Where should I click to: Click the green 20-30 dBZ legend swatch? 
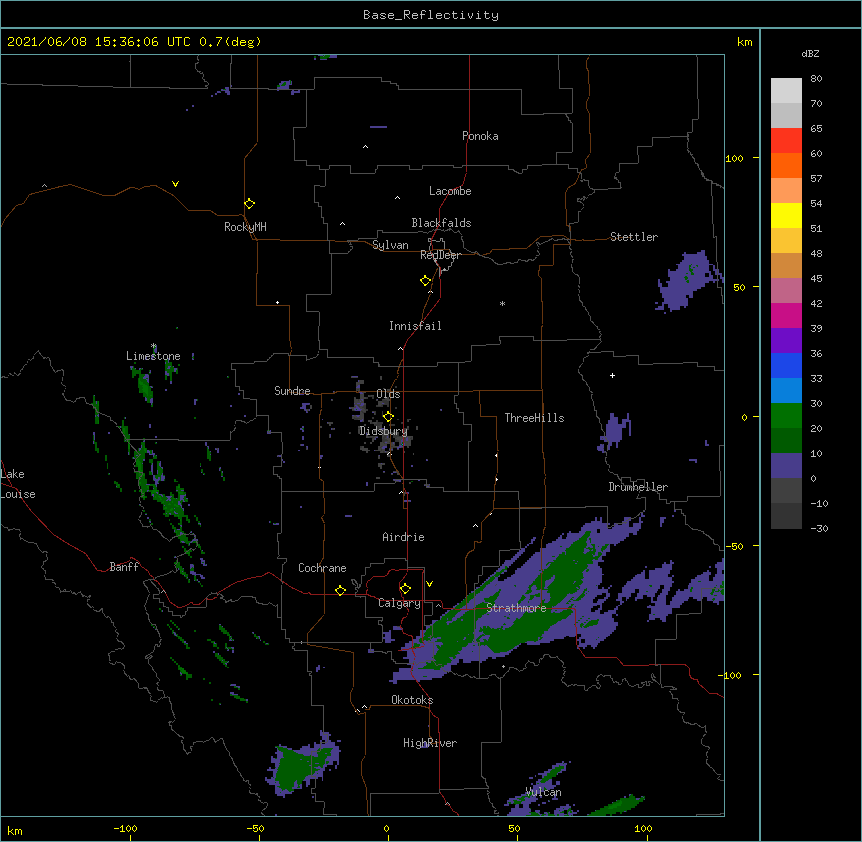(x=786, y=416)
